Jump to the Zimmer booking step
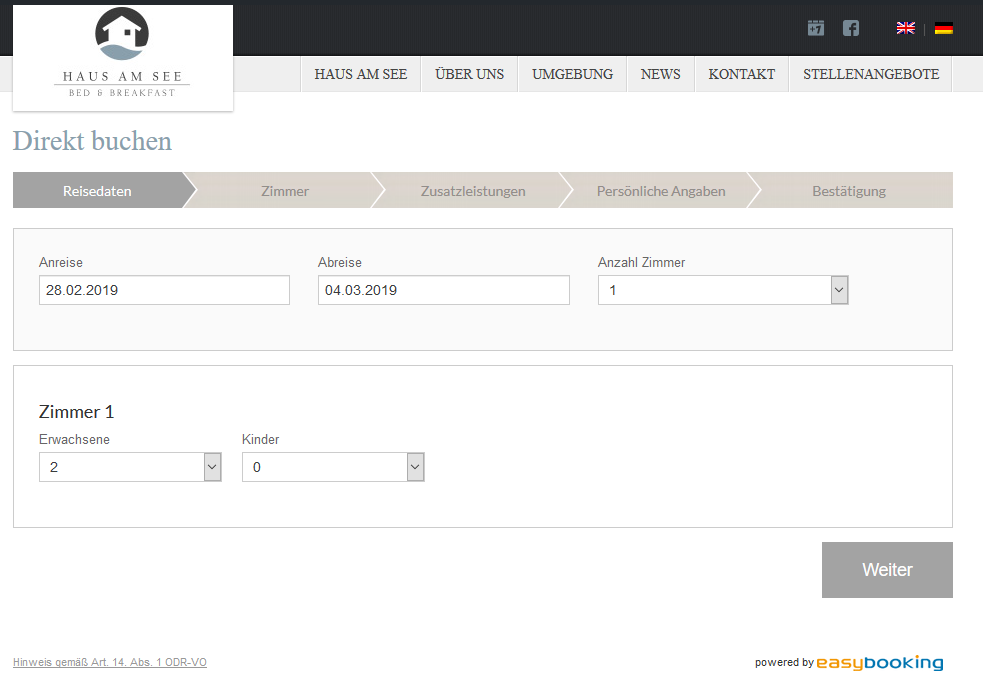Screen dimensions: 983x686 tap(285, 191)
